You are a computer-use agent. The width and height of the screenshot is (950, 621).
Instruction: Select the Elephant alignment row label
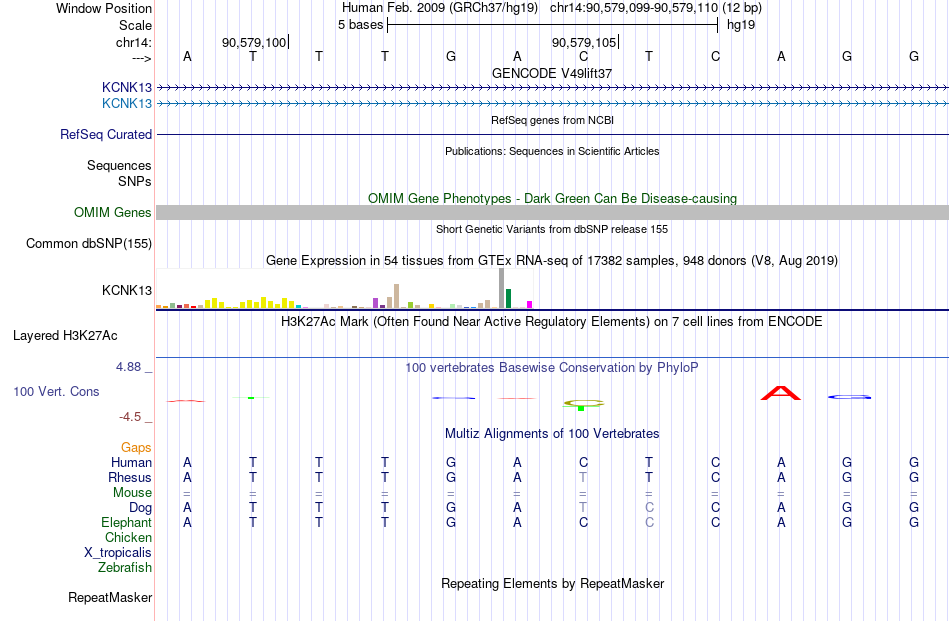(x=127, y=522)
